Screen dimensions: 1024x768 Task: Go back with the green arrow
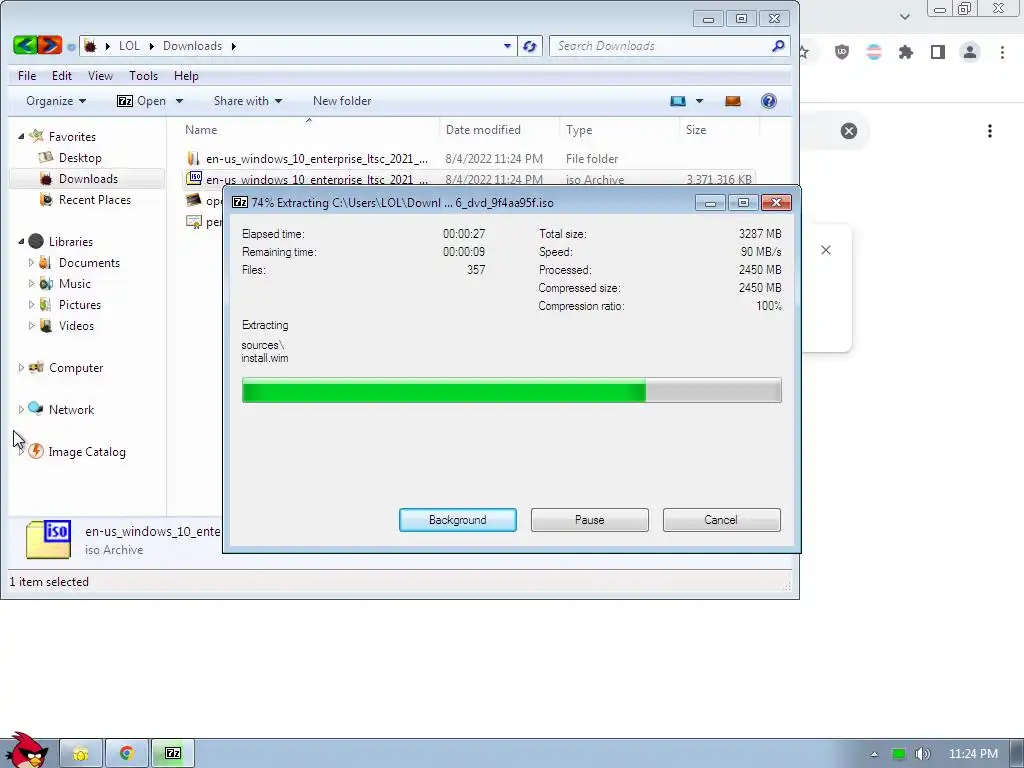[x=25, y=45]
